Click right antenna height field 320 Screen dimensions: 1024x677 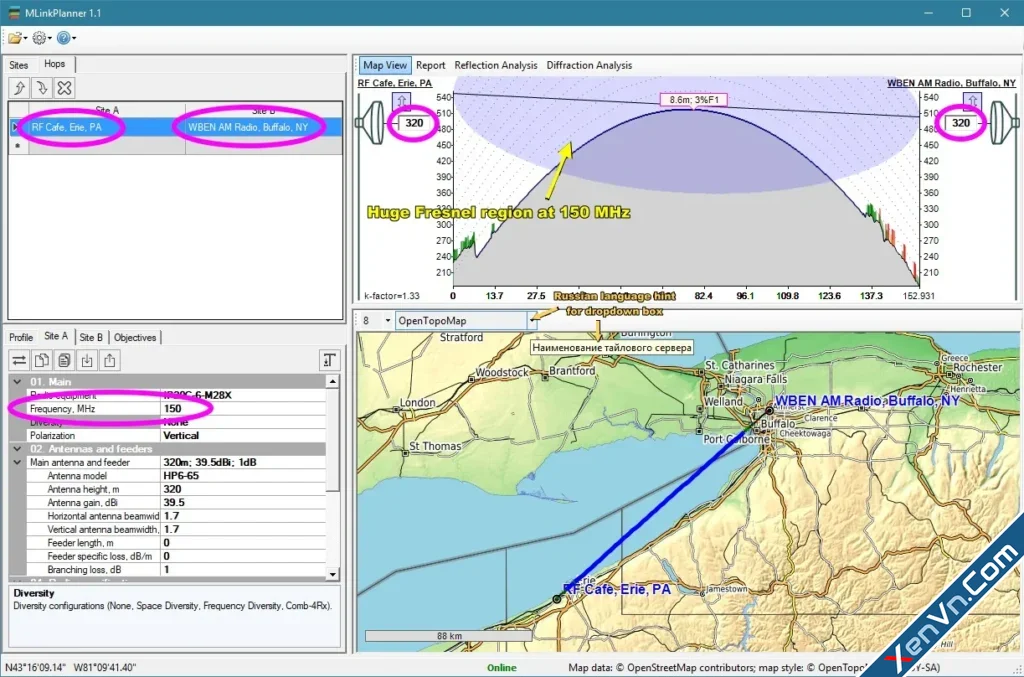[x=961, y=123]
